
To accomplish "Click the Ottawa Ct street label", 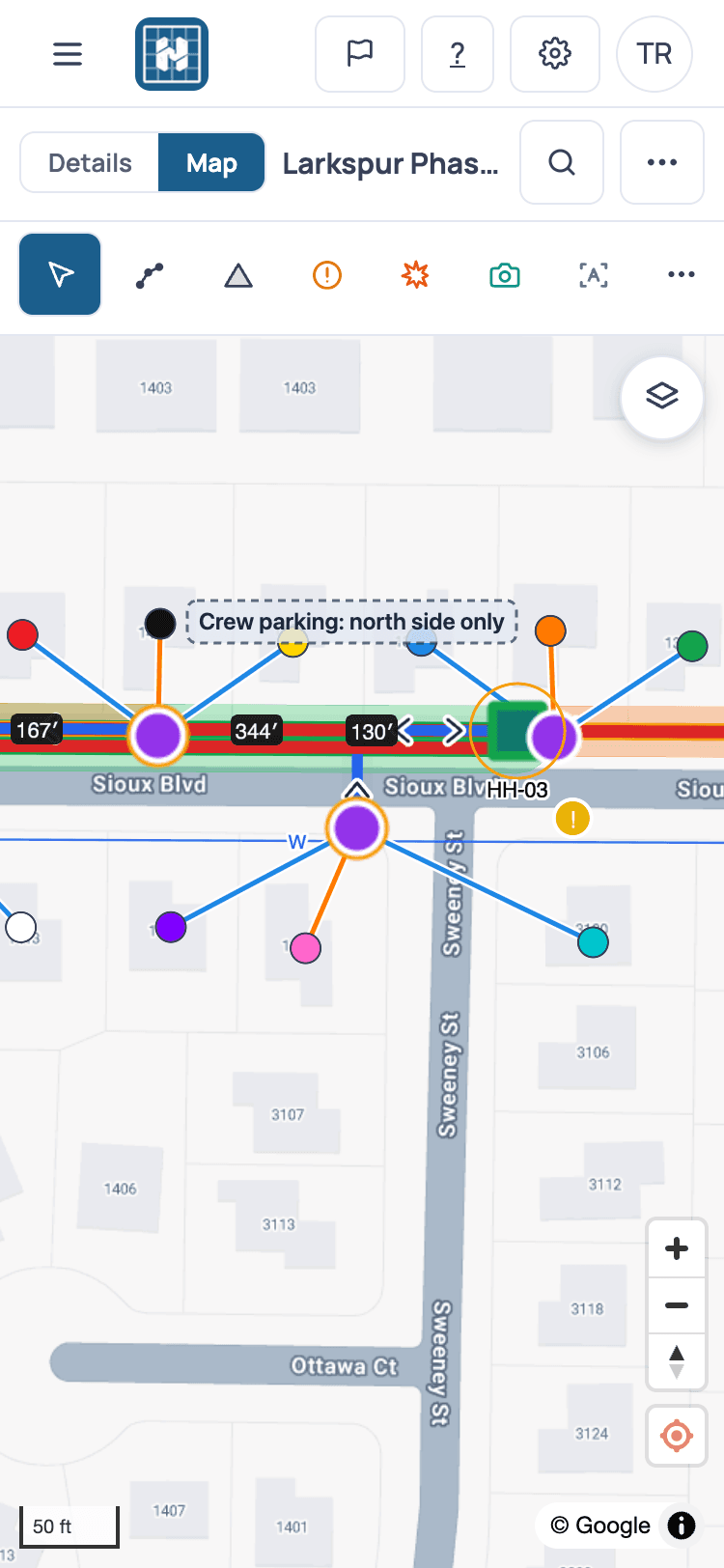I will pyautogui.click(x=345, y=1366).
